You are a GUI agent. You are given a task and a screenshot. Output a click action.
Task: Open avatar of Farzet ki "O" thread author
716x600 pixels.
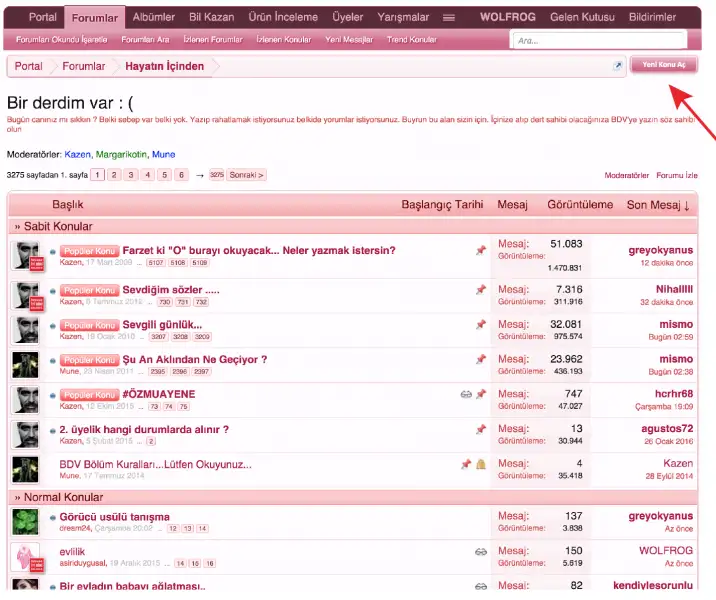[26, 256]
